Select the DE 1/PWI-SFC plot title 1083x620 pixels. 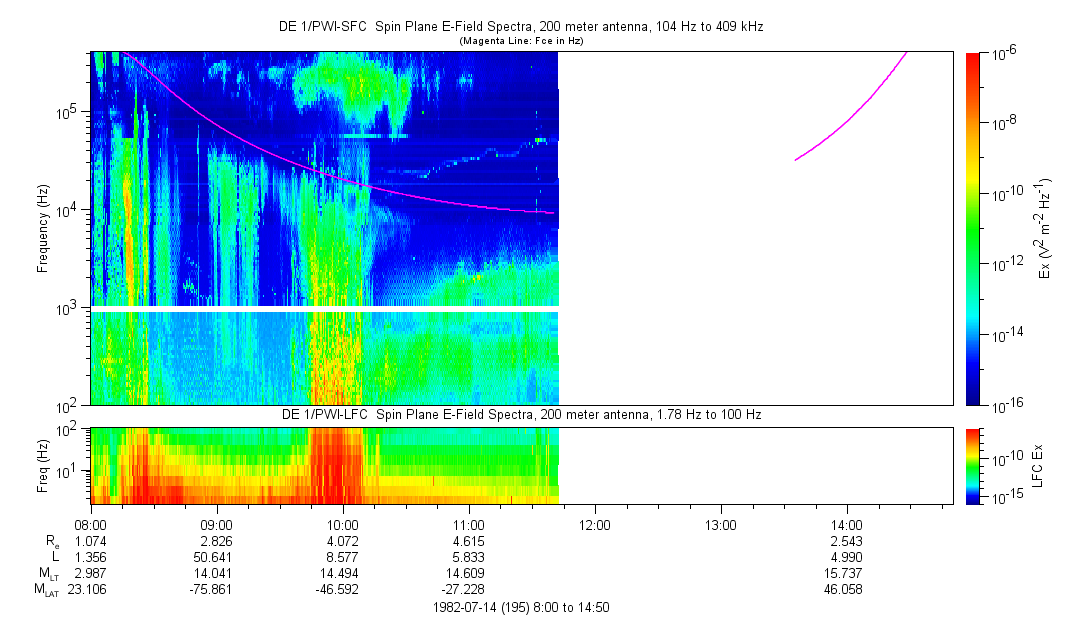pyautogui.click(x=522, y=27)
